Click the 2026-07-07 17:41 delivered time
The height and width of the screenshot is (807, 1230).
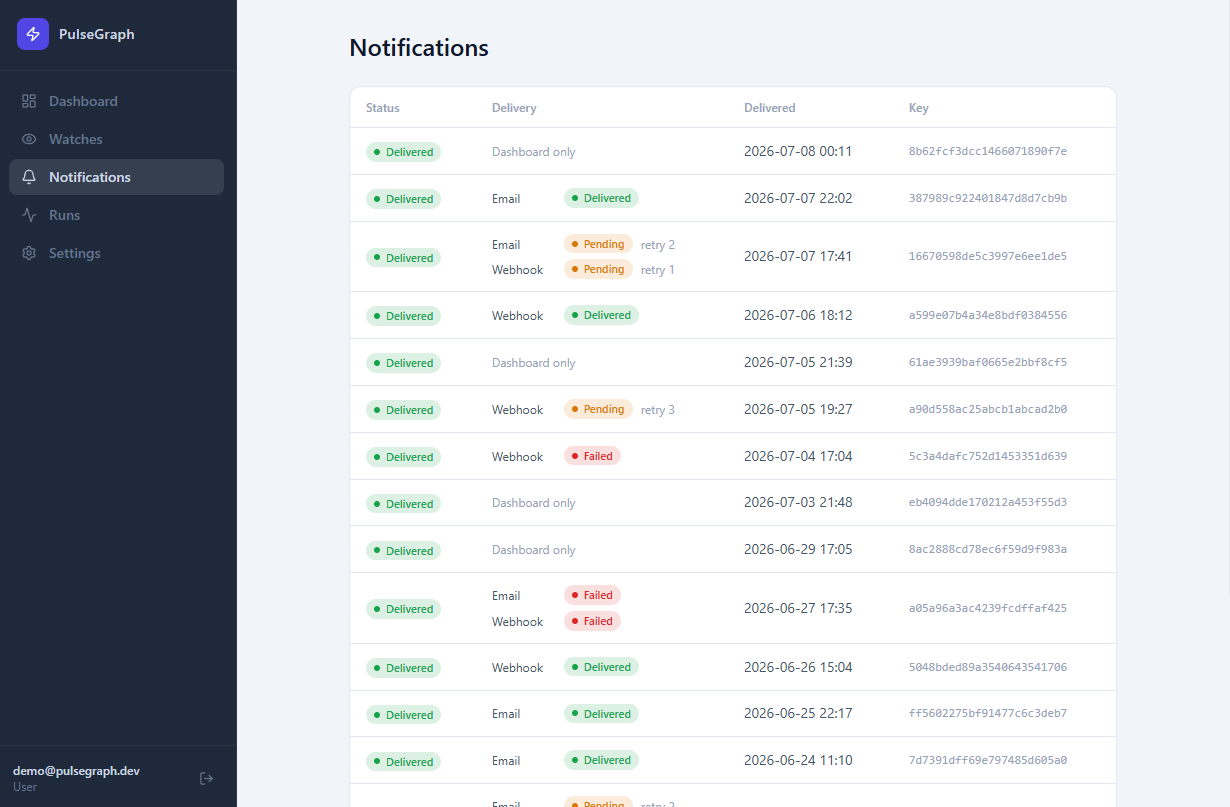(798, 256)
